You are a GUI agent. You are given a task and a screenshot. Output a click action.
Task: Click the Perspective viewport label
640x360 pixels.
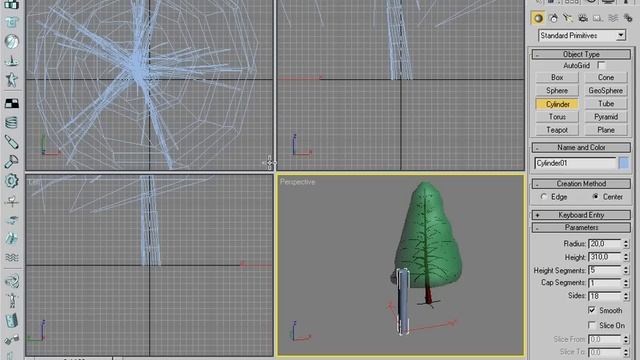point(298,182)
